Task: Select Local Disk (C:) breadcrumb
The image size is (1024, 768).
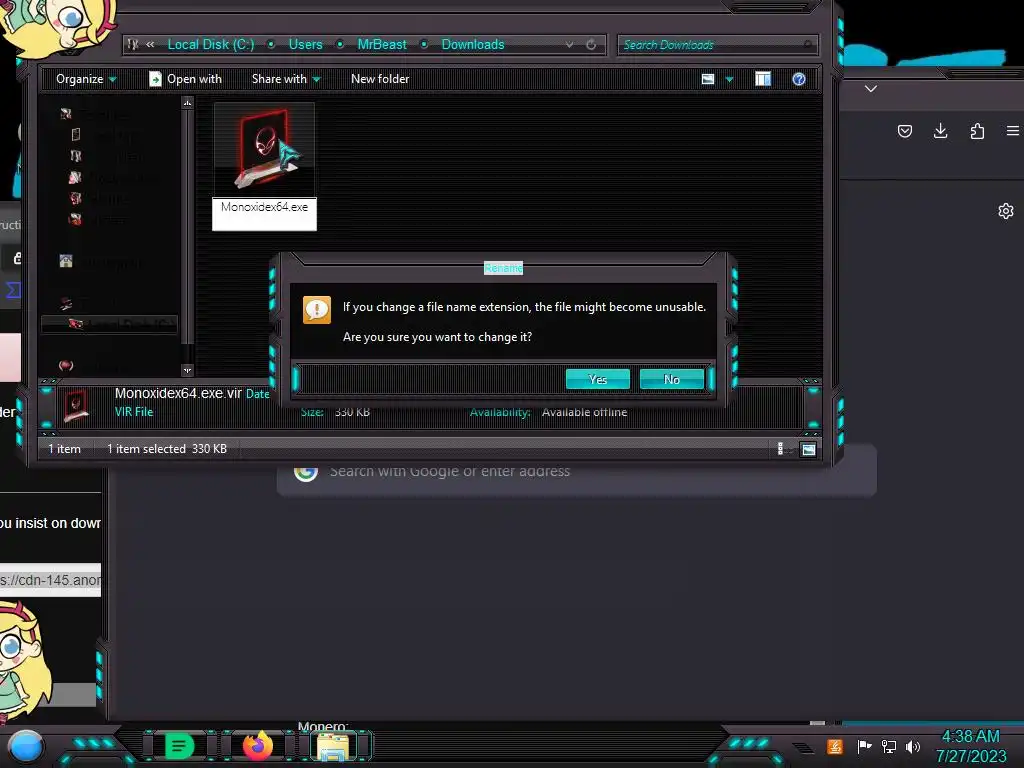Action: coord(211,44)
